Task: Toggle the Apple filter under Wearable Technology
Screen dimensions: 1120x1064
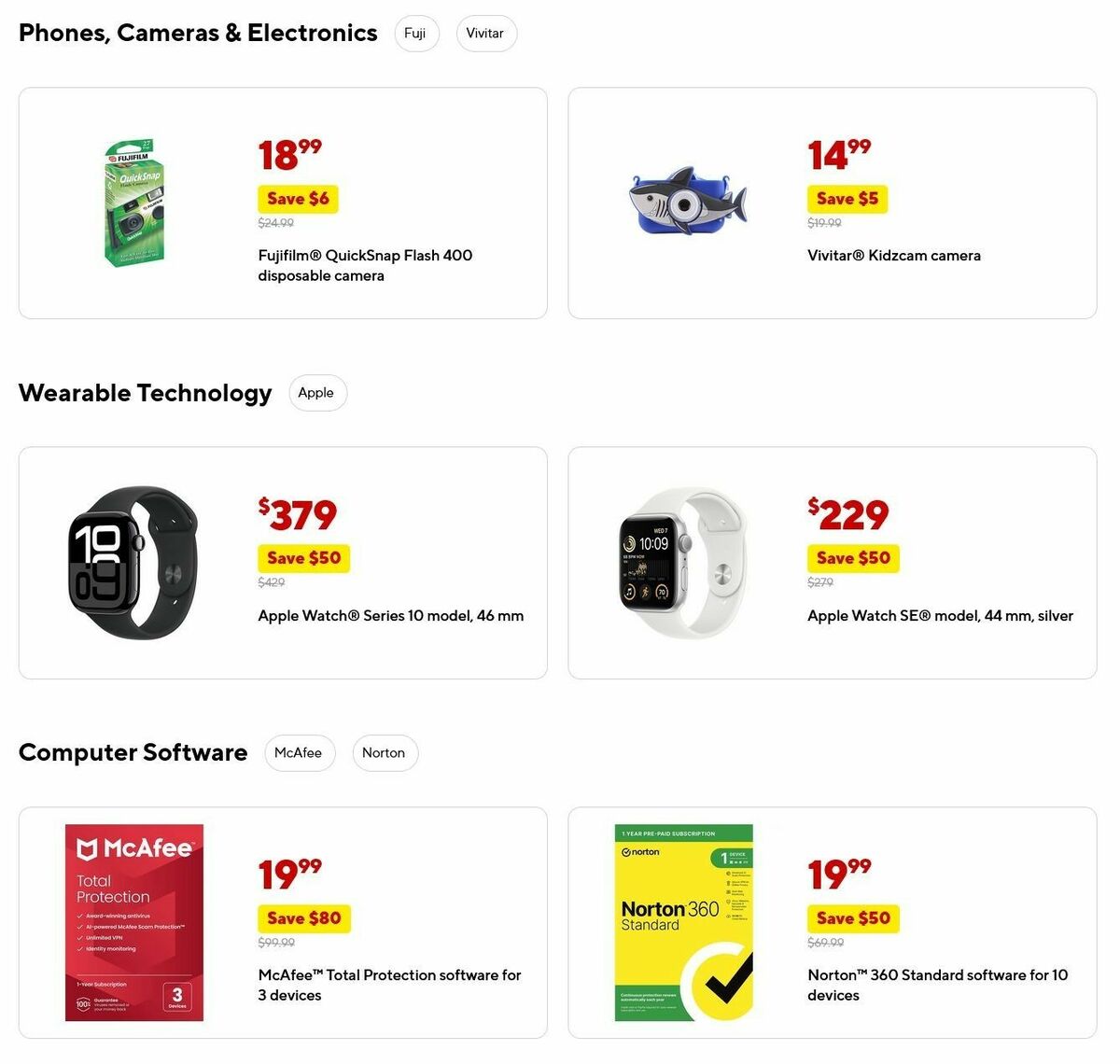Action: (x=317, y=393)
